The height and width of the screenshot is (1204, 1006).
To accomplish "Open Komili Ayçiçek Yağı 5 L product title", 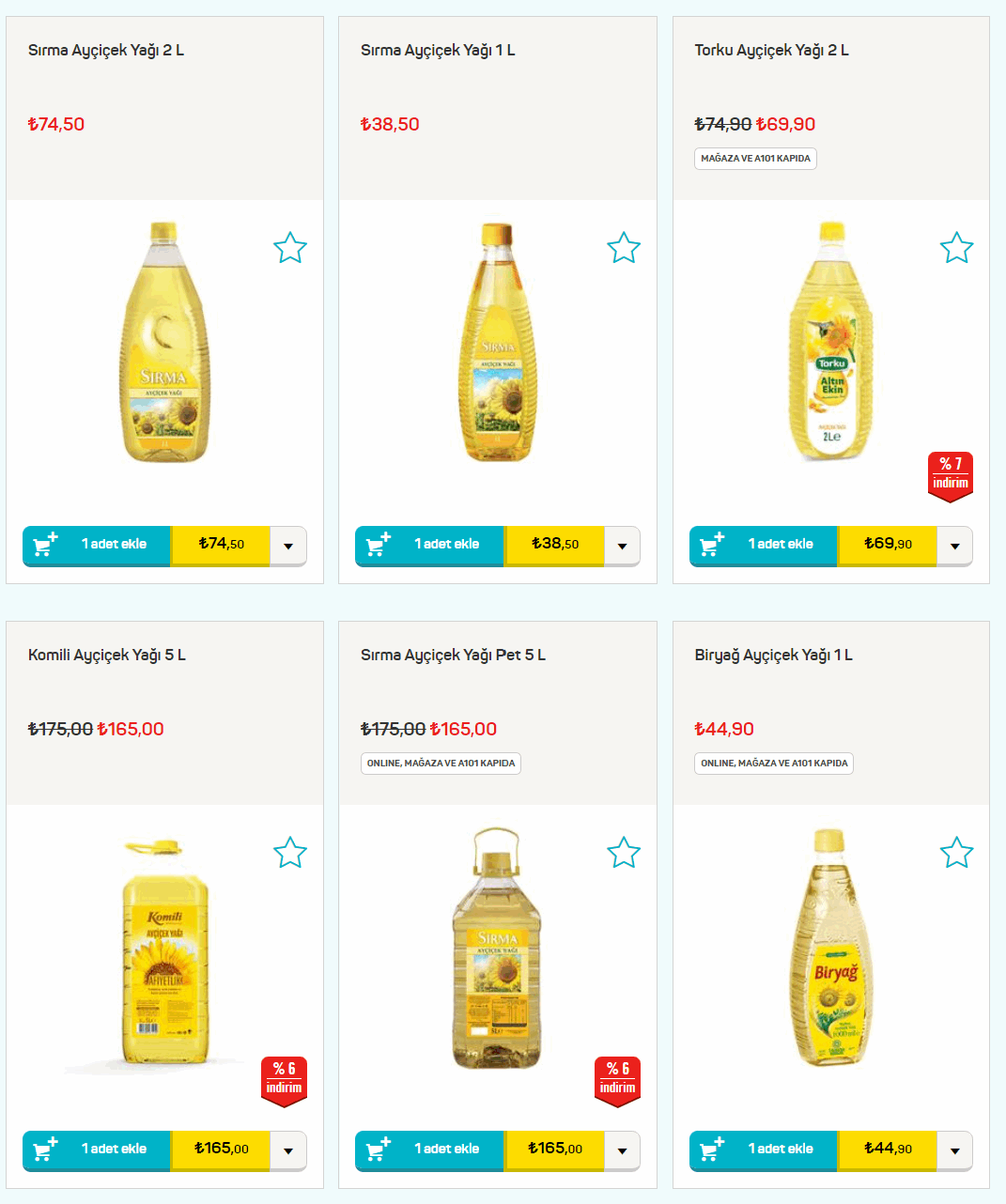I will coord(107,655).
